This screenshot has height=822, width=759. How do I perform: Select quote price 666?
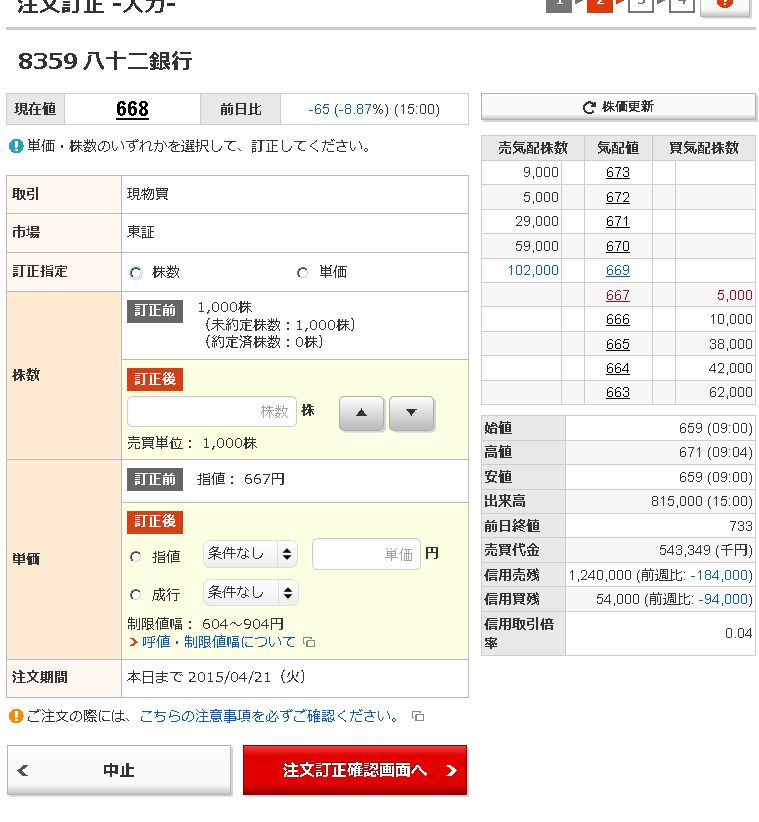[617, 319]
